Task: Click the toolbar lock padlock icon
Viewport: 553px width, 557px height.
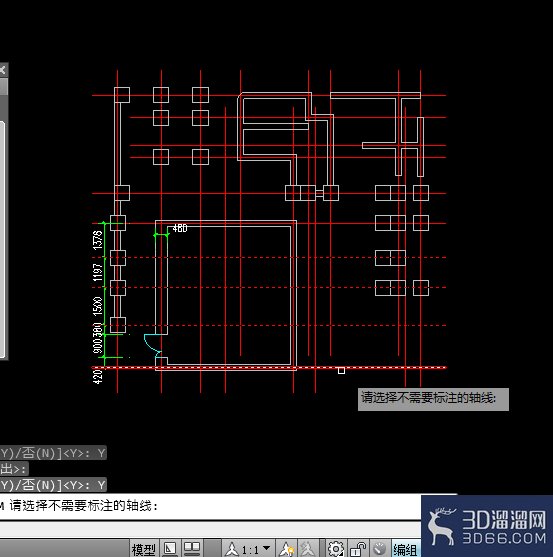Action: point(358,549)
